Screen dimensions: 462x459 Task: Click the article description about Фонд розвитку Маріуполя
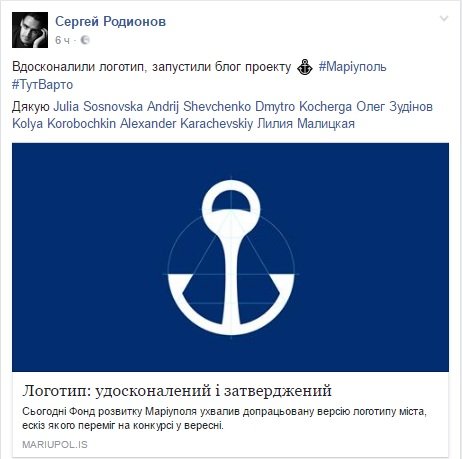coord(224,418)
